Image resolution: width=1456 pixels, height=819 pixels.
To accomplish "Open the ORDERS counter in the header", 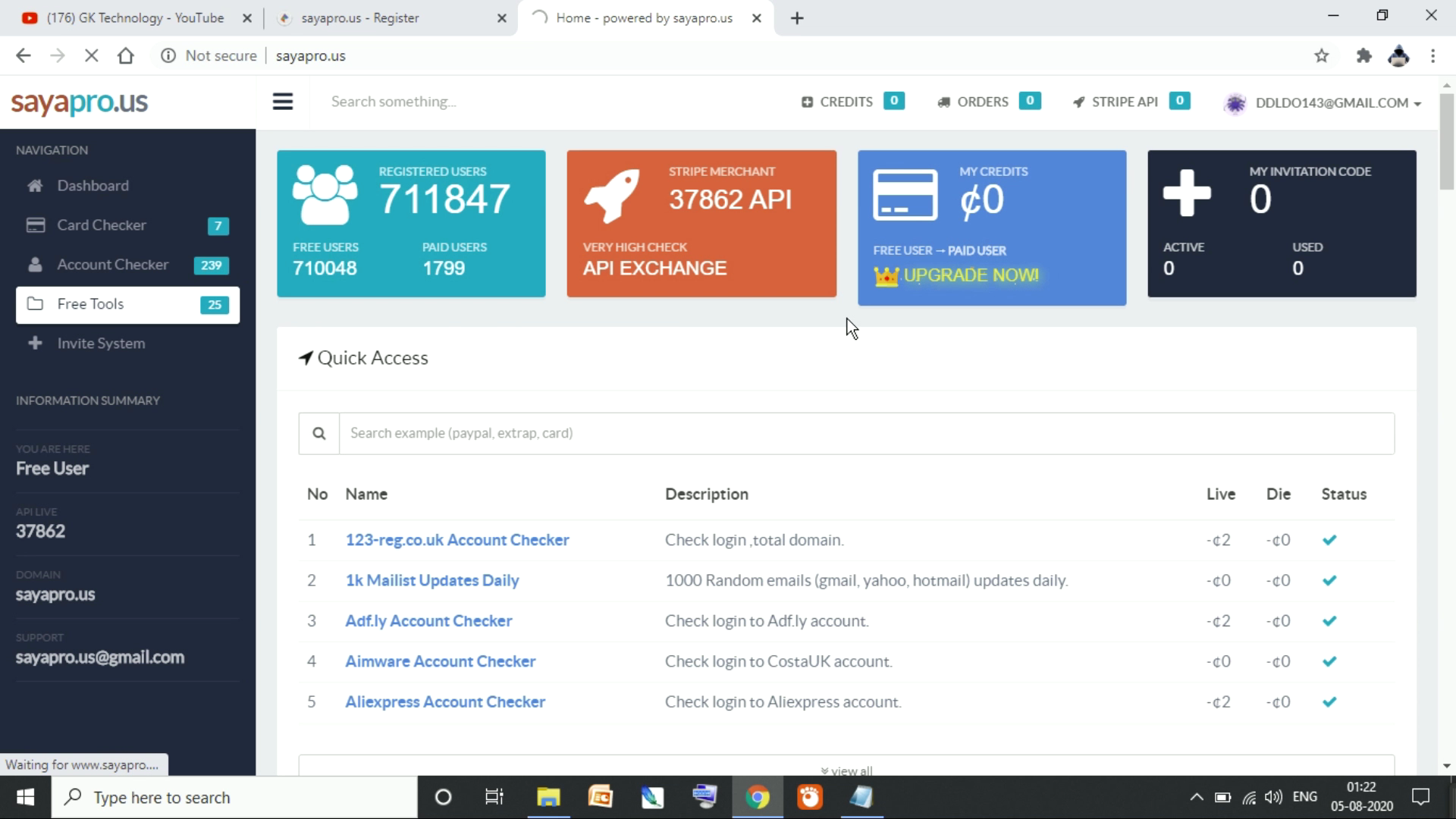I will [x=989, y=102].
